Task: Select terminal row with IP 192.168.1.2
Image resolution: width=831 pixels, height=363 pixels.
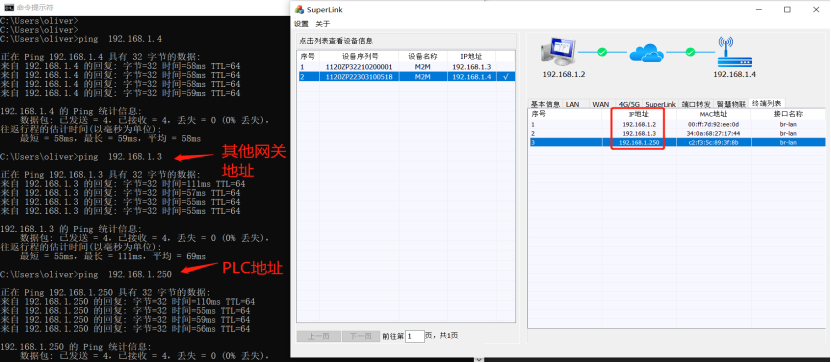Action: 676,124
